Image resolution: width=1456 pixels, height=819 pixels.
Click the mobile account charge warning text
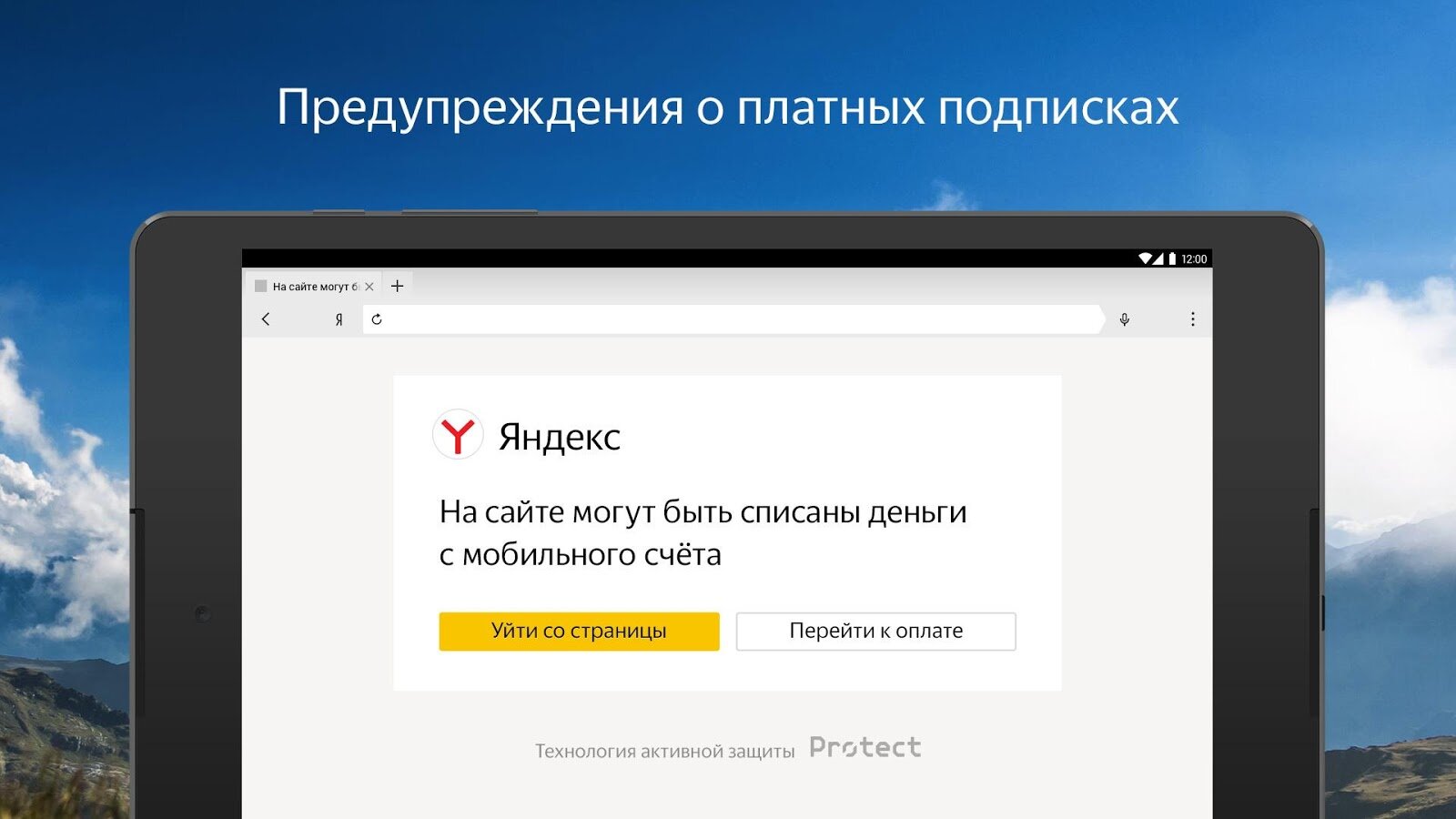703,533
